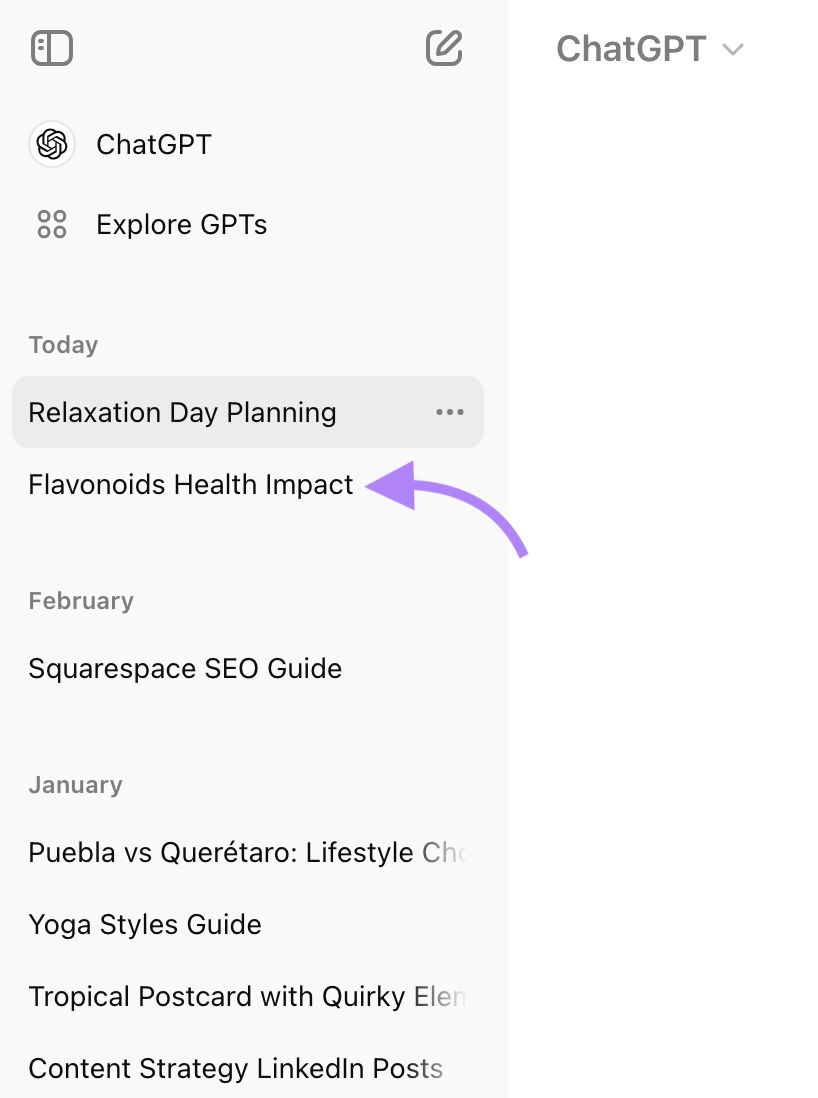This screenshot has width=818, height=1098.
Task: Start a new chat with the compose icon
Action: pos(444,47)
